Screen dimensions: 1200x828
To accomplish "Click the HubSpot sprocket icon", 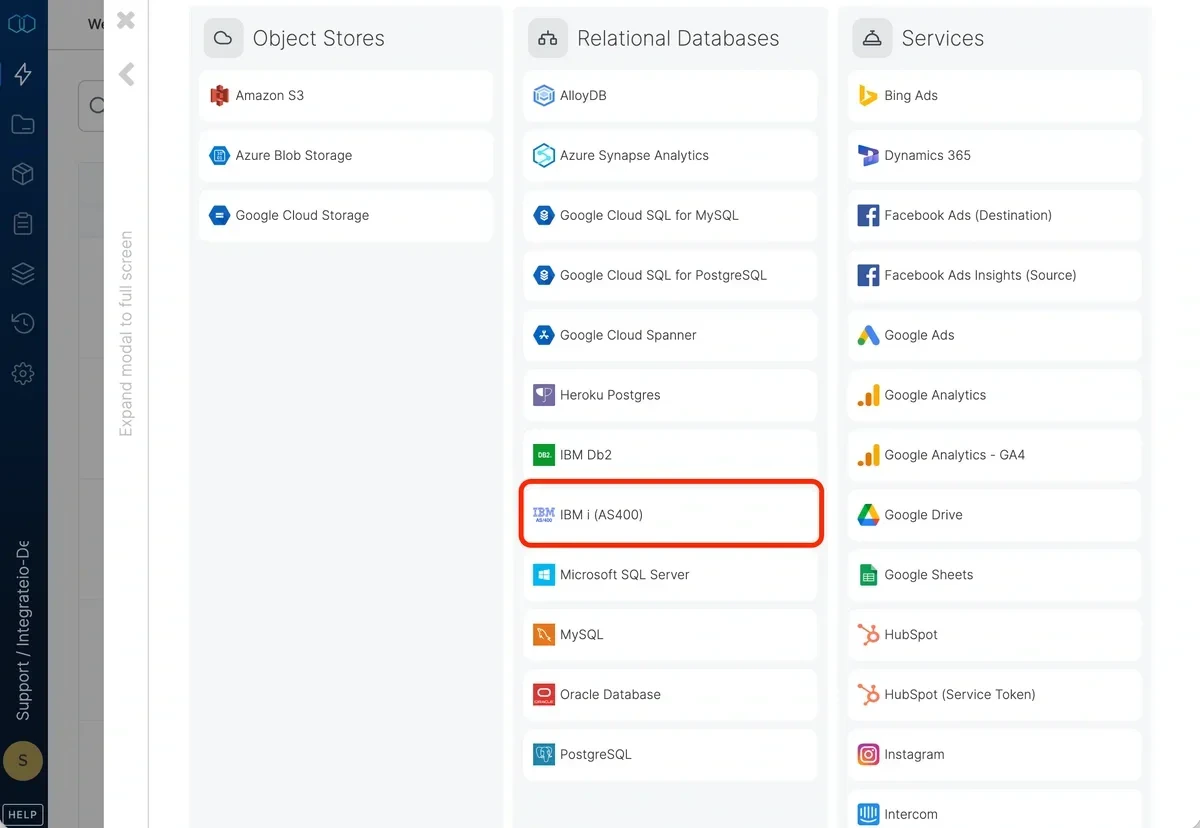I will 868,635.
